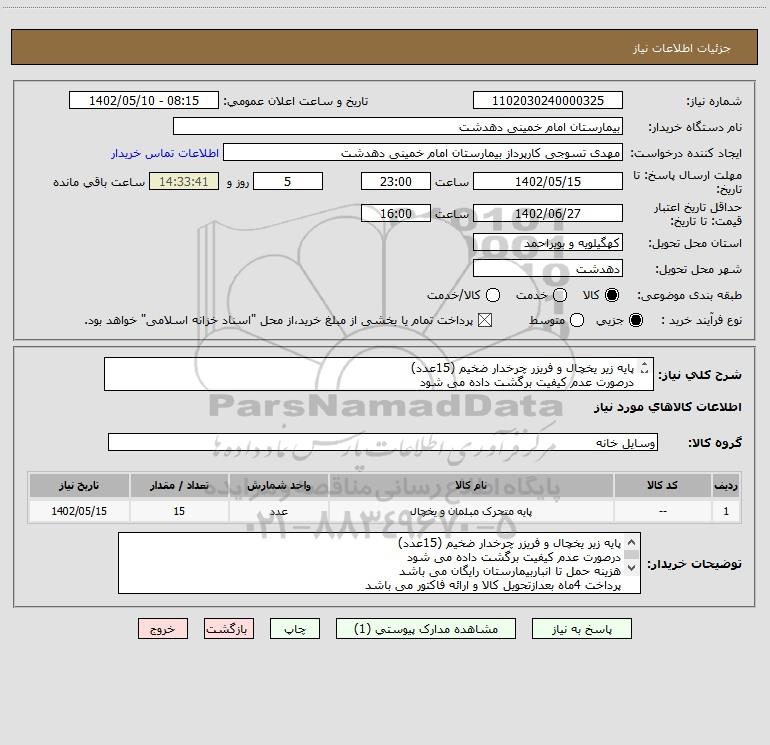The height and width of the screenshot is (745, 770).
Task: Click the response deadline date 1402/05/15 field
Action: 548,181
